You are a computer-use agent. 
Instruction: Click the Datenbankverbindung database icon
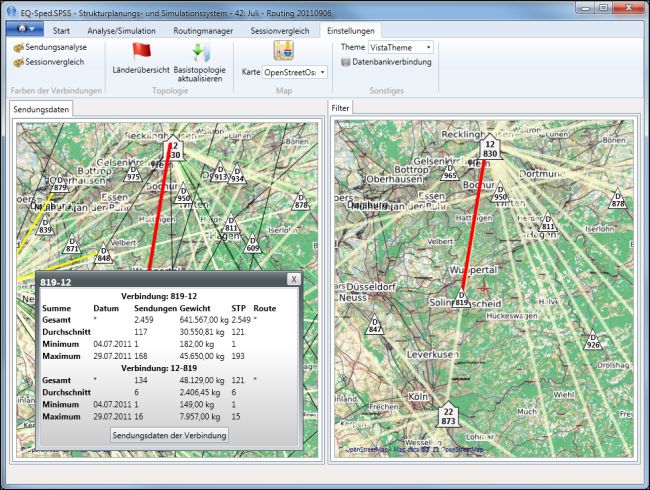[x=345, y=63]
